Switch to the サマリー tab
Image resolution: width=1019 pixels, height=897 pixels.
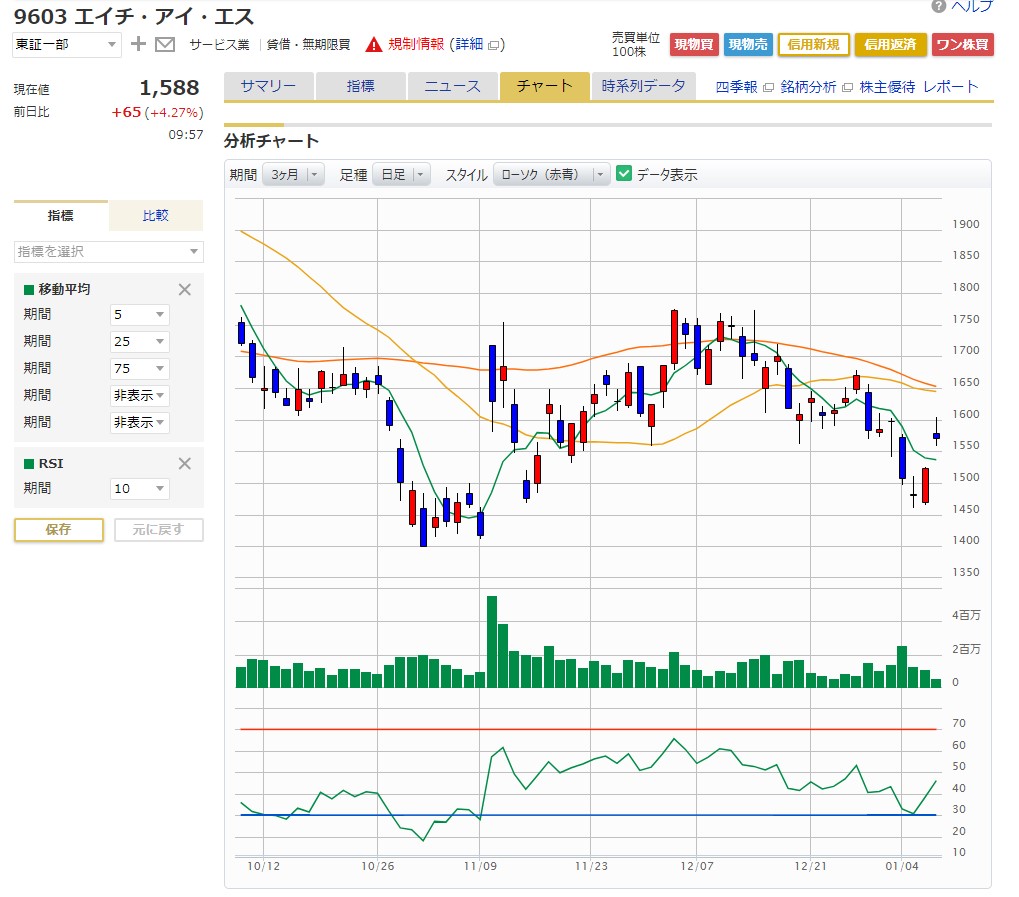click(x=268, y=86)
